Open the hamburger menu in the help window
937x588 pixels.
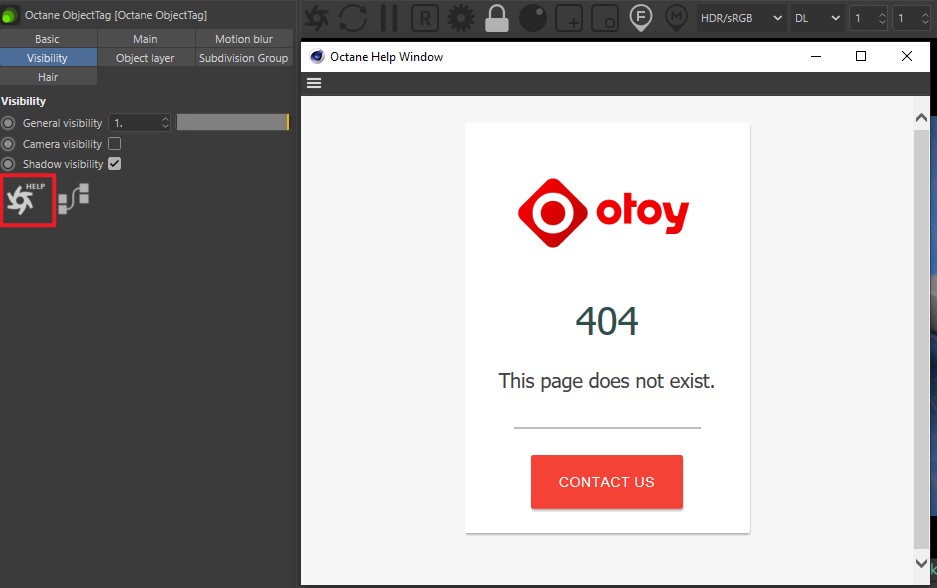[314, 83]
